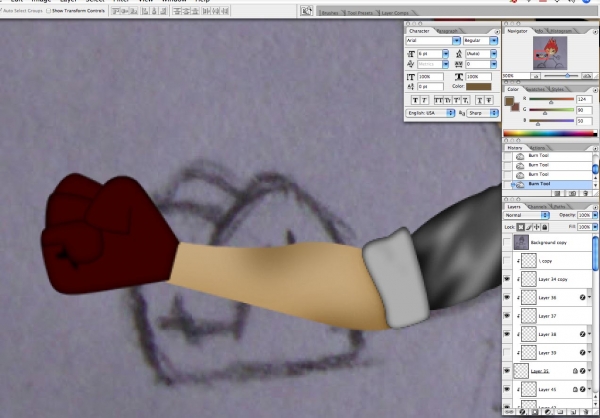The width and height of the screenshot is (600, 418).
Task: Click the Distribute Bottom Edges icon
Action: tap(195, 11)
